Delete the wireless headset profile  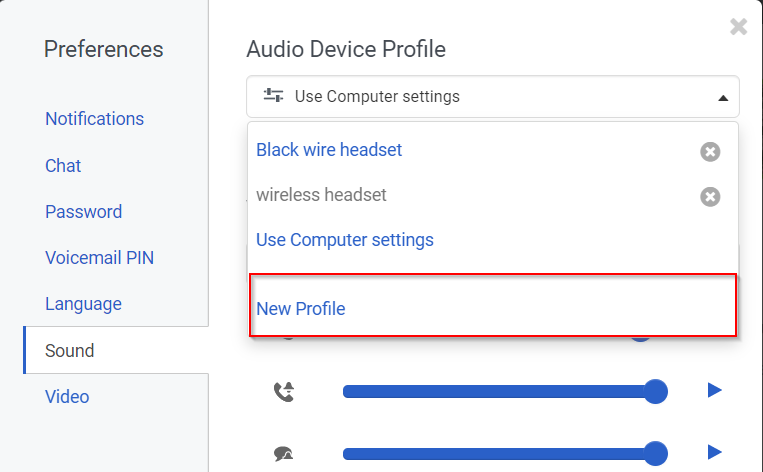click(x=710, y=197)
